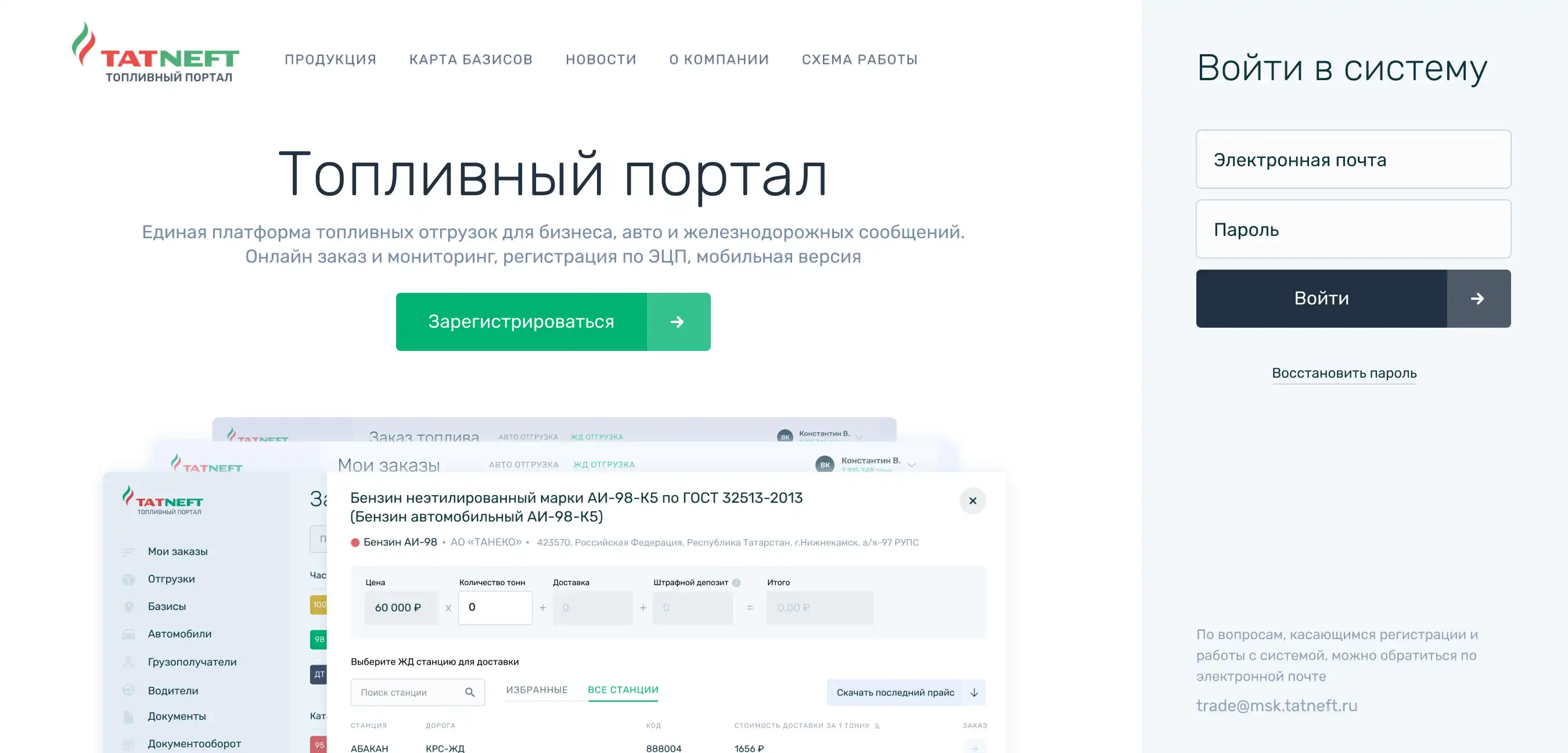This screenshot has height=753, width=1568.
Task: Select the Водители sidebar icon
Action: click(x=128, y=690)
